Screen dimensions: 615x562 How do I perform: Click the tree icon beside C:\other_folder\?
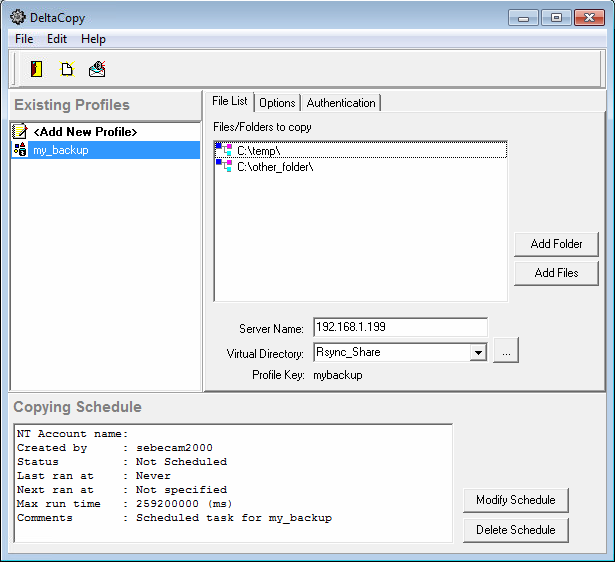tap(224, 166)
